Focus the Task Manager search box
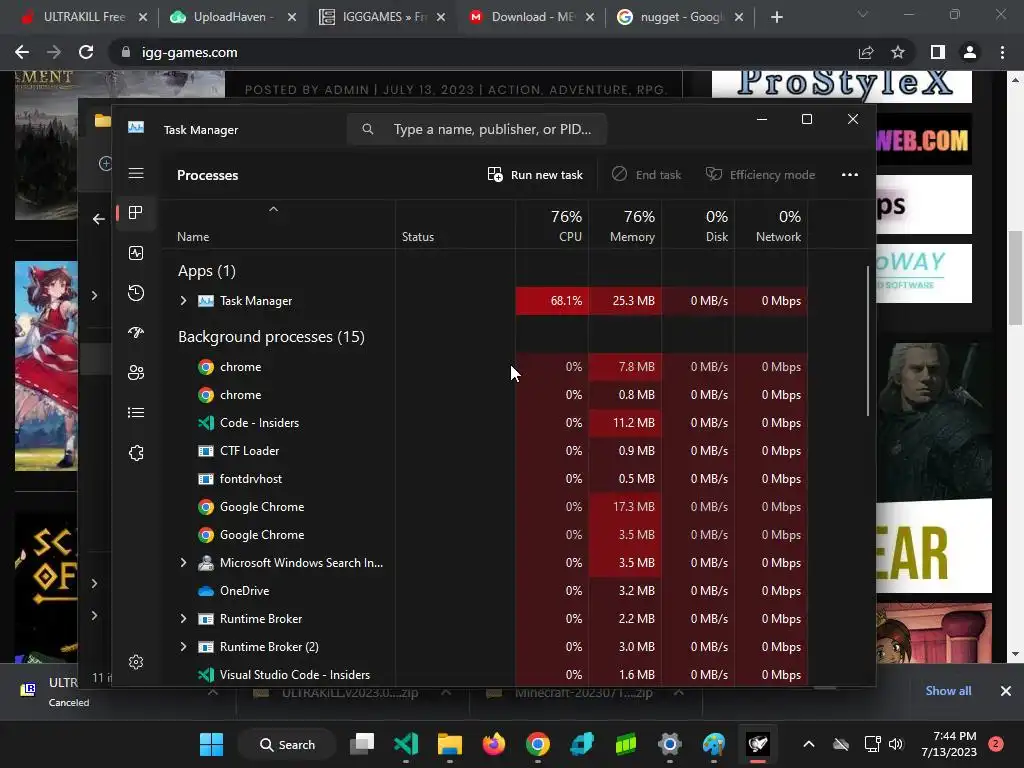1024x768 pixels. (x=477, y=129)
